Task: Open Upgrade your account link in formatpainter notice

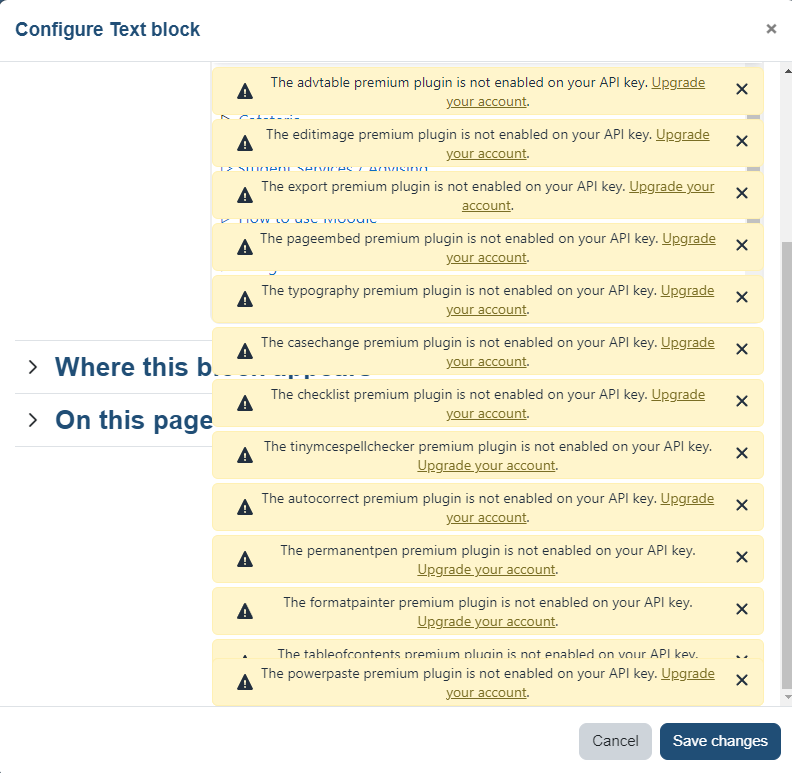Action: click(x=486, y=621)
